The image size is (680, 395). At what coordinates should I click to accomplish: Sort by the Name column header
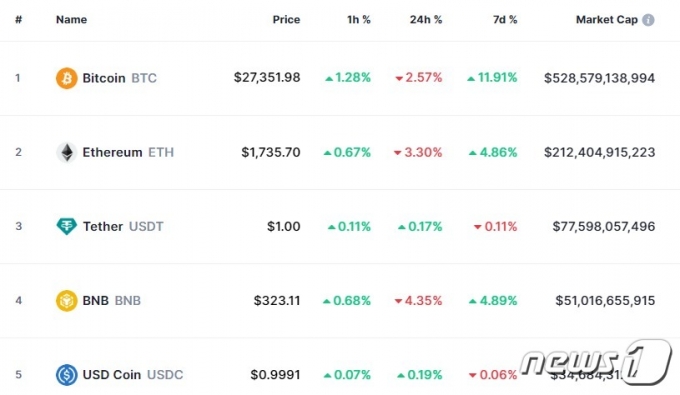(x=72, y=20)
